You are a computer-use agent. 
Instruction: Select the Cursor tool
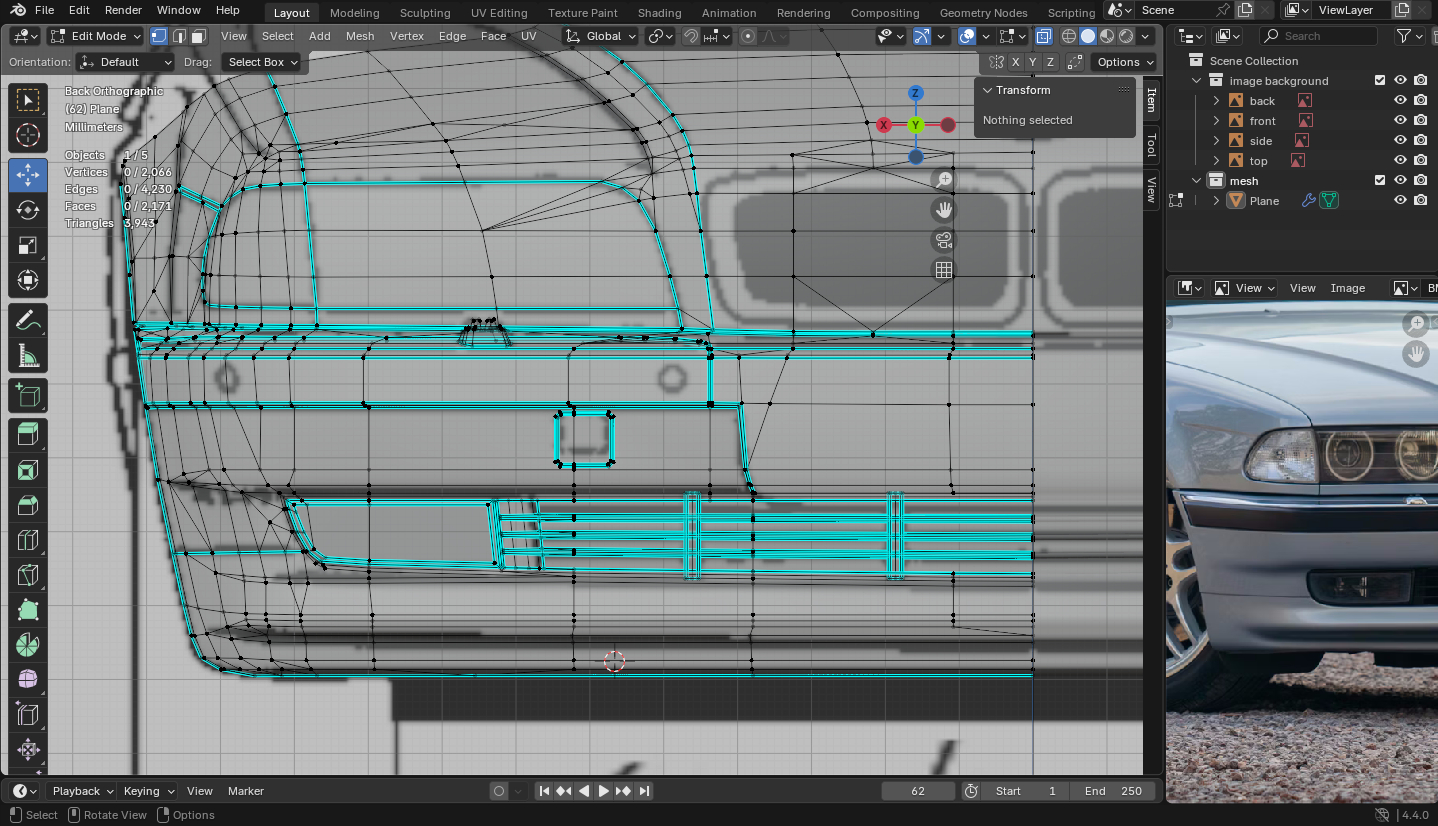[x=28, y=135]
